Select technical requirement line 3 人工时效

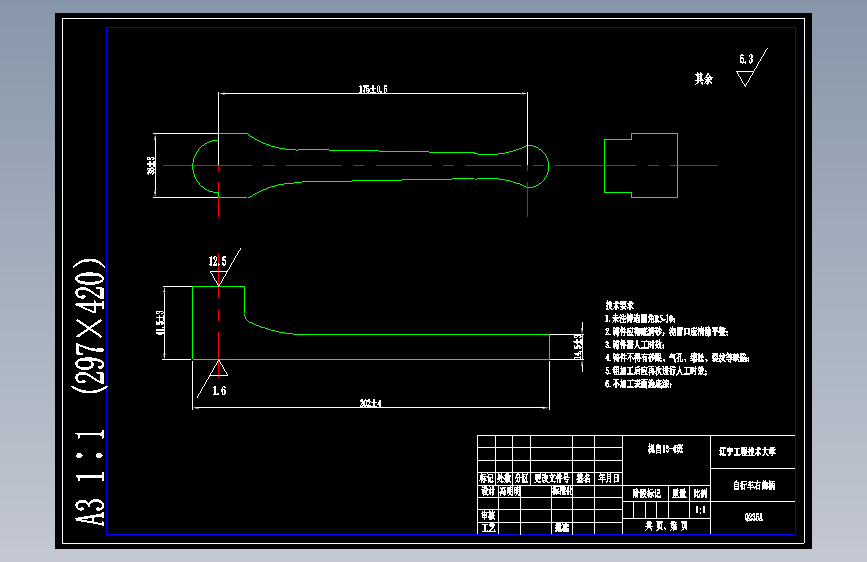[x=634, y=345]
